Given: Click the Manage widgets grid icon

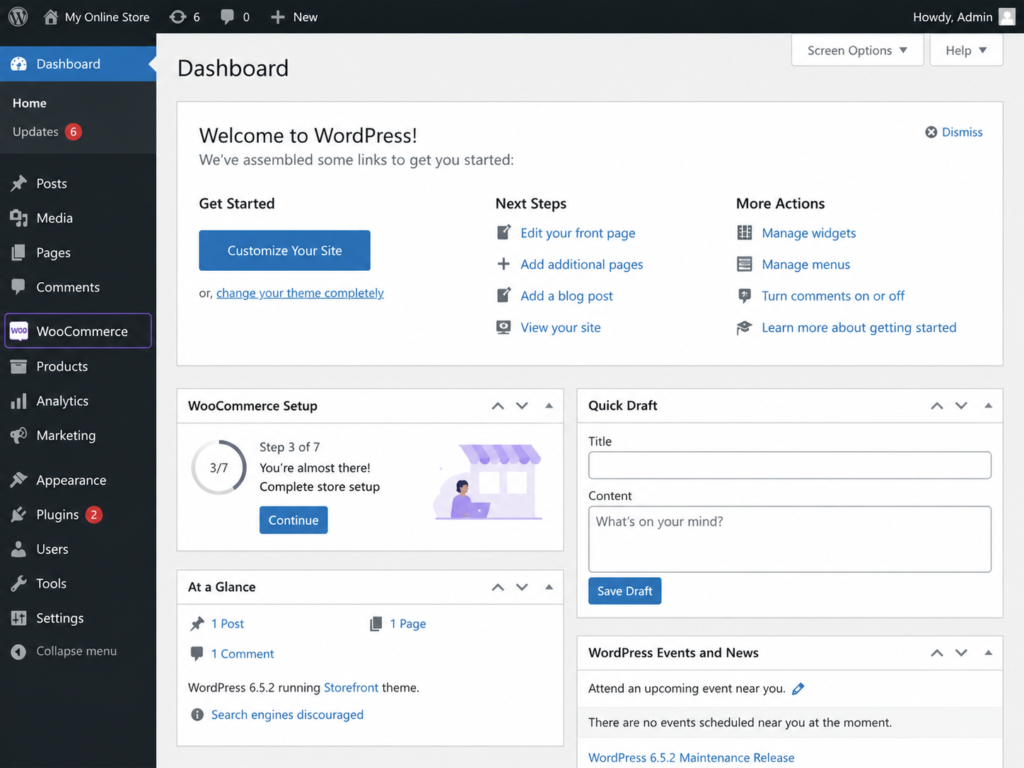Looking at the screenshot, I should click(744, 232).
